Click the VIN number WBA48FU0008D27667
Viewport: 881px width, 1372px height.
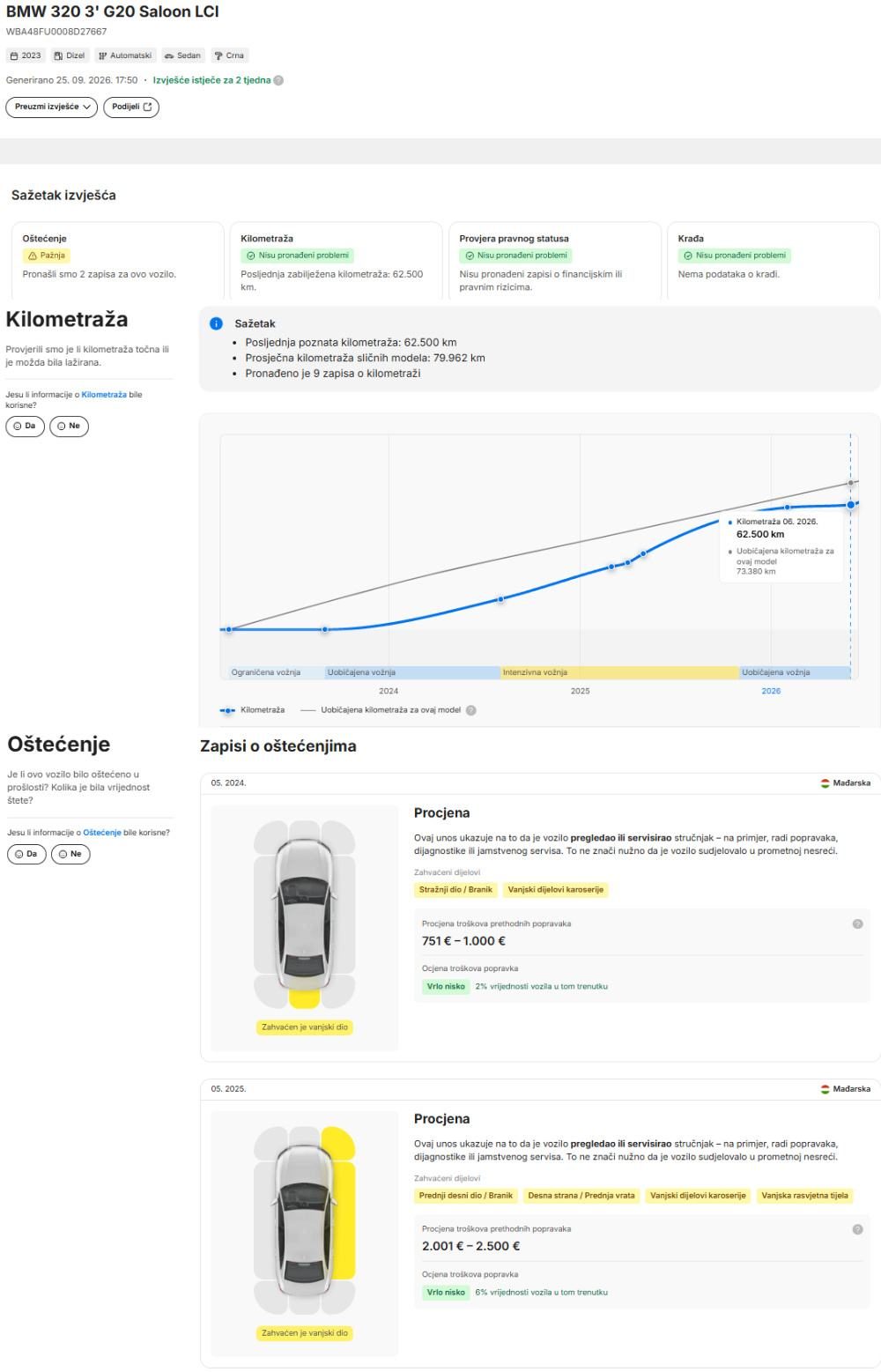56,32
